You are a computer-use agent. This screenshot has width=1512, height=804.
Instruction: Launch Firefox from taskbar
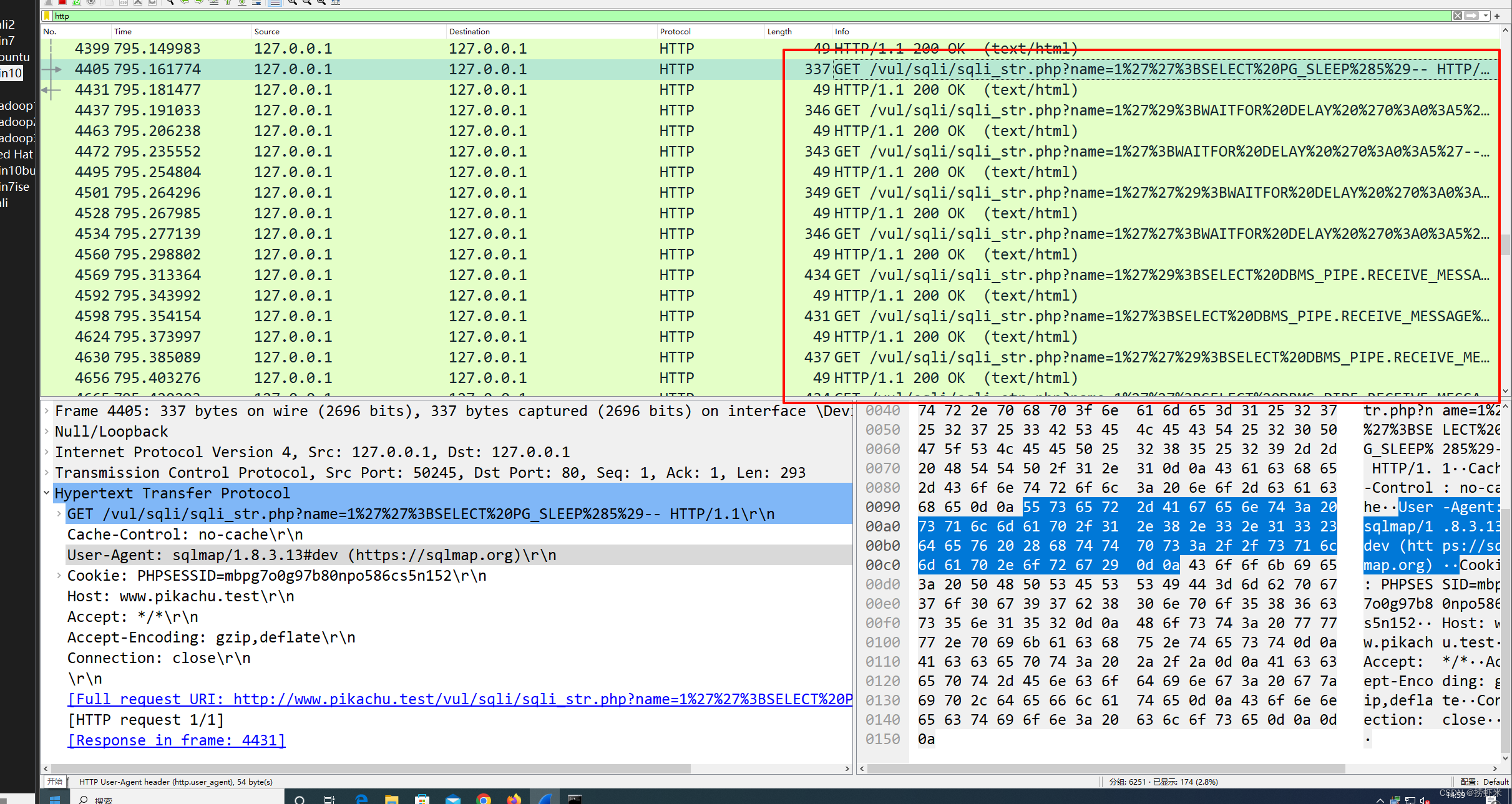pyautogui.click(x=514, y=798)
